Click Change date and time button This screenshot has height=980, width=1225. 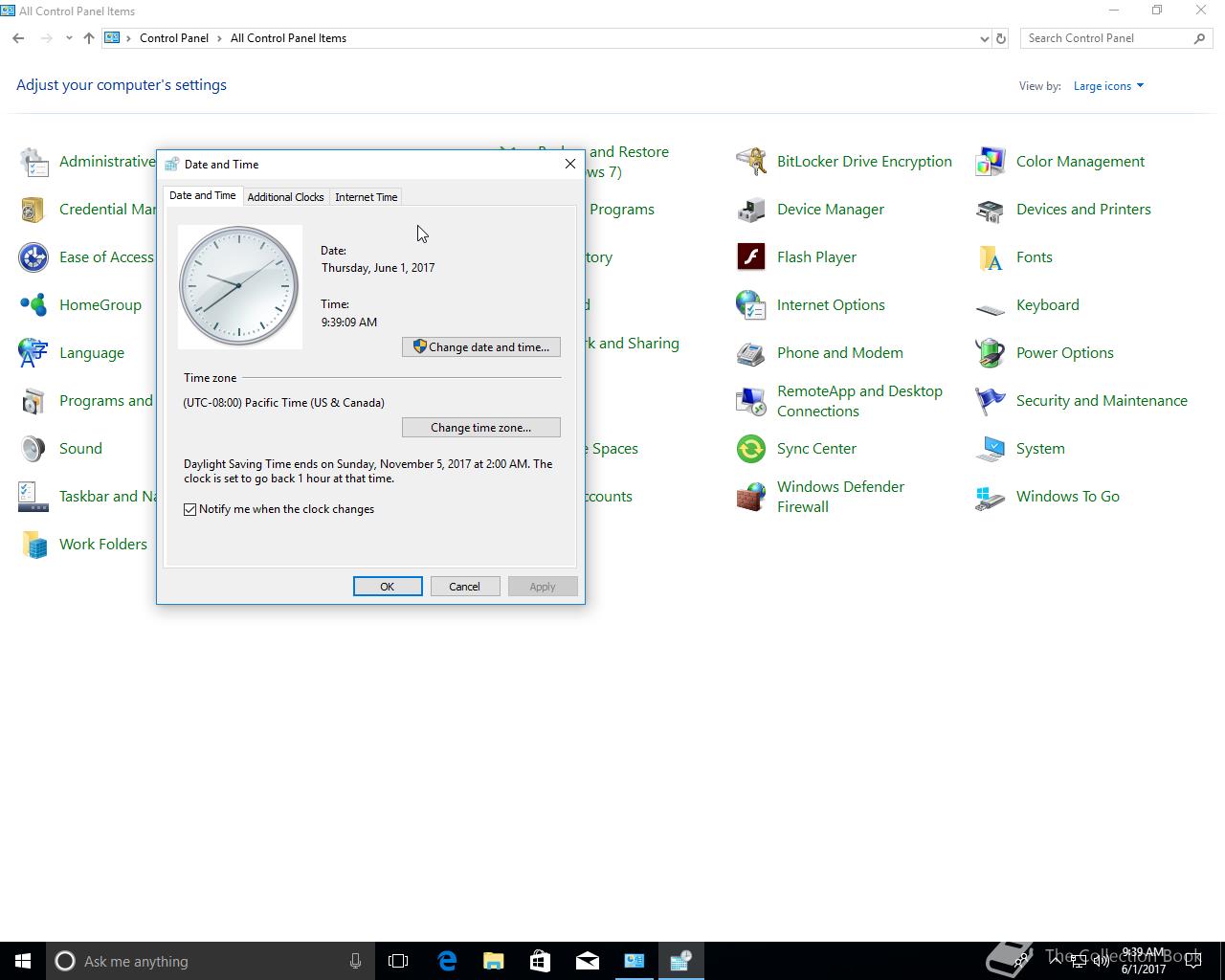481,346
